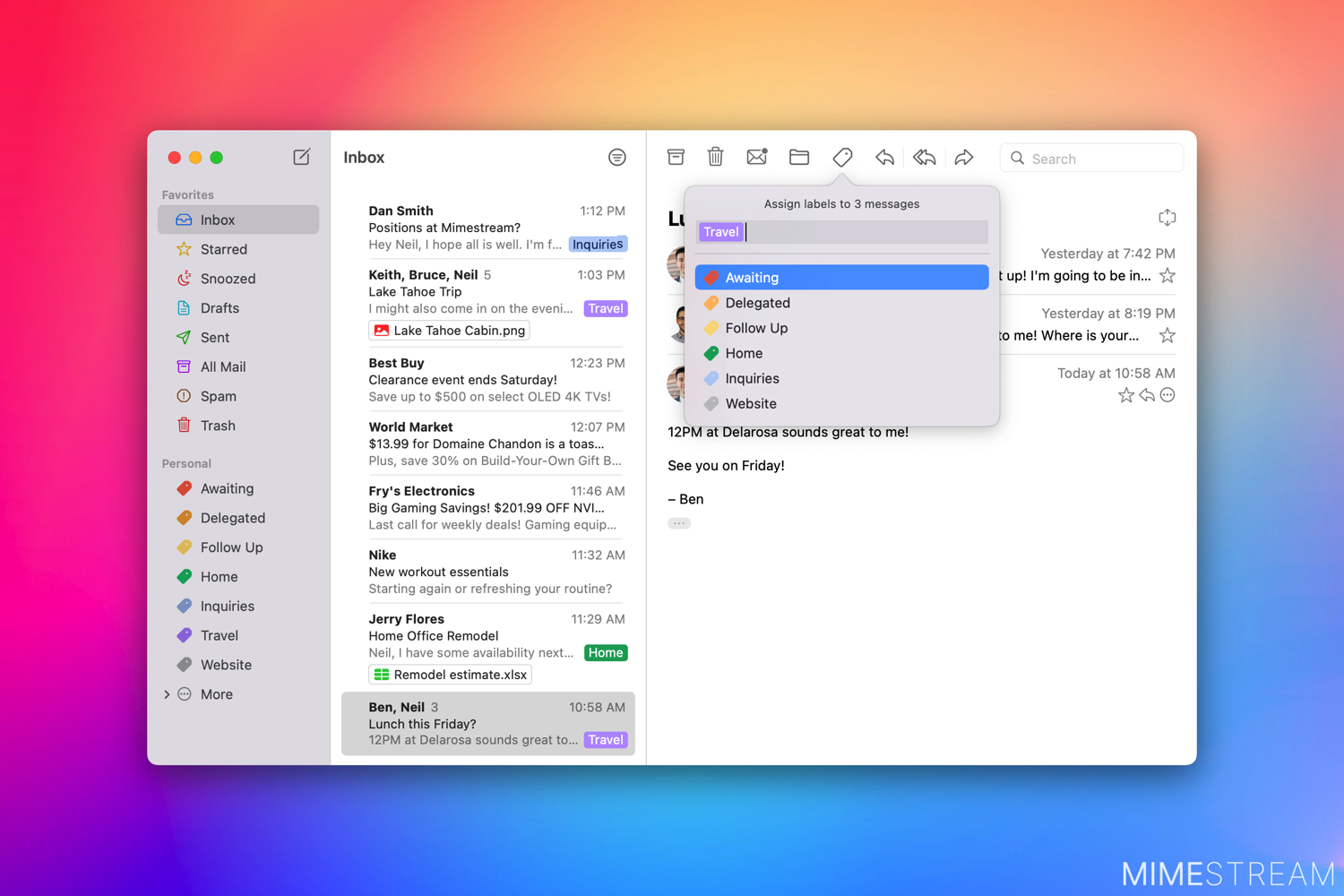Click the move to folder icon
The width and height of the screenshot is (1344, 896).
click(799, 158)
